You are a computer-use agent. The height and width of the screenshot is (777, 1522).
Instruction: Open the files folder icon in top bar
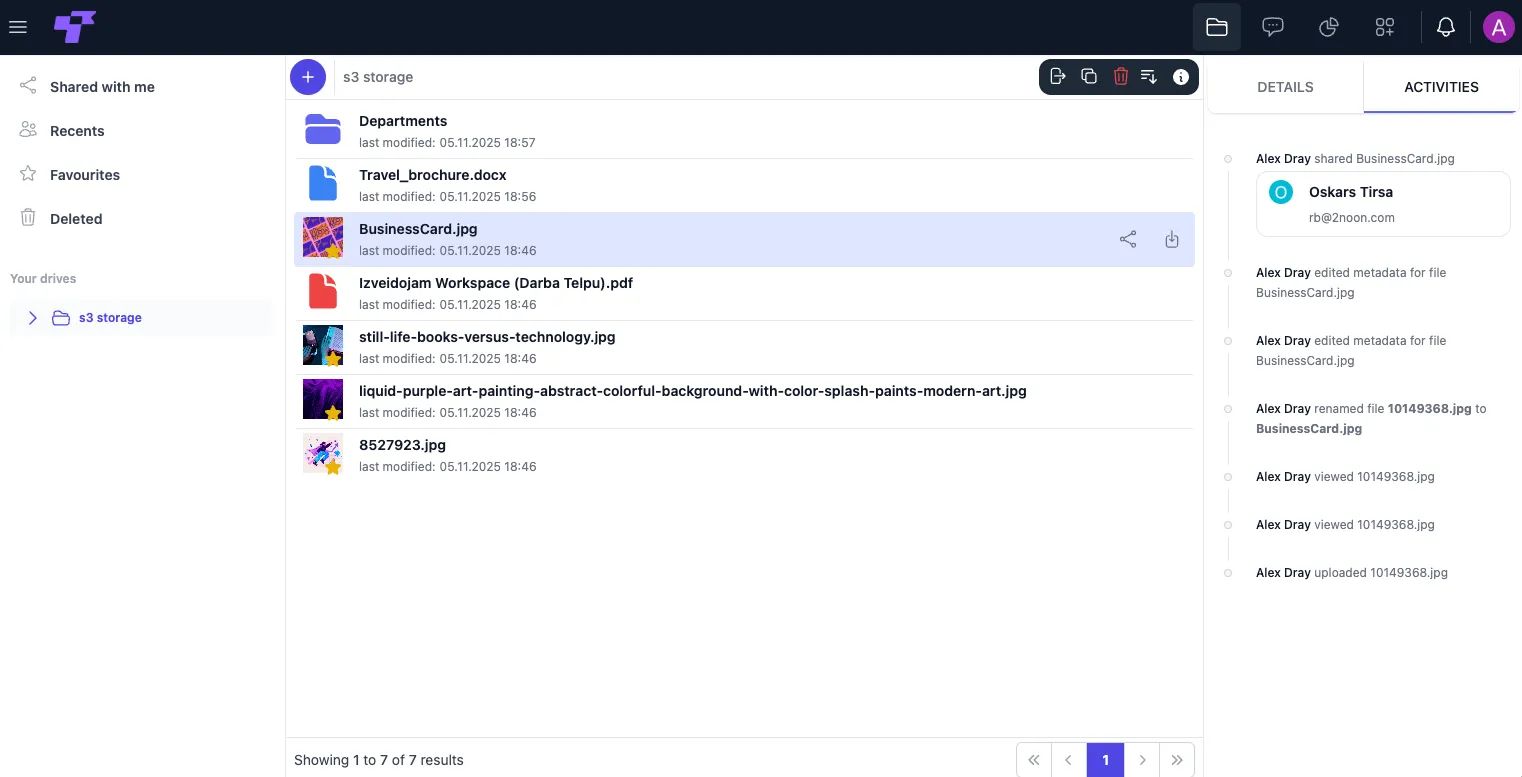coord(1217,27)
